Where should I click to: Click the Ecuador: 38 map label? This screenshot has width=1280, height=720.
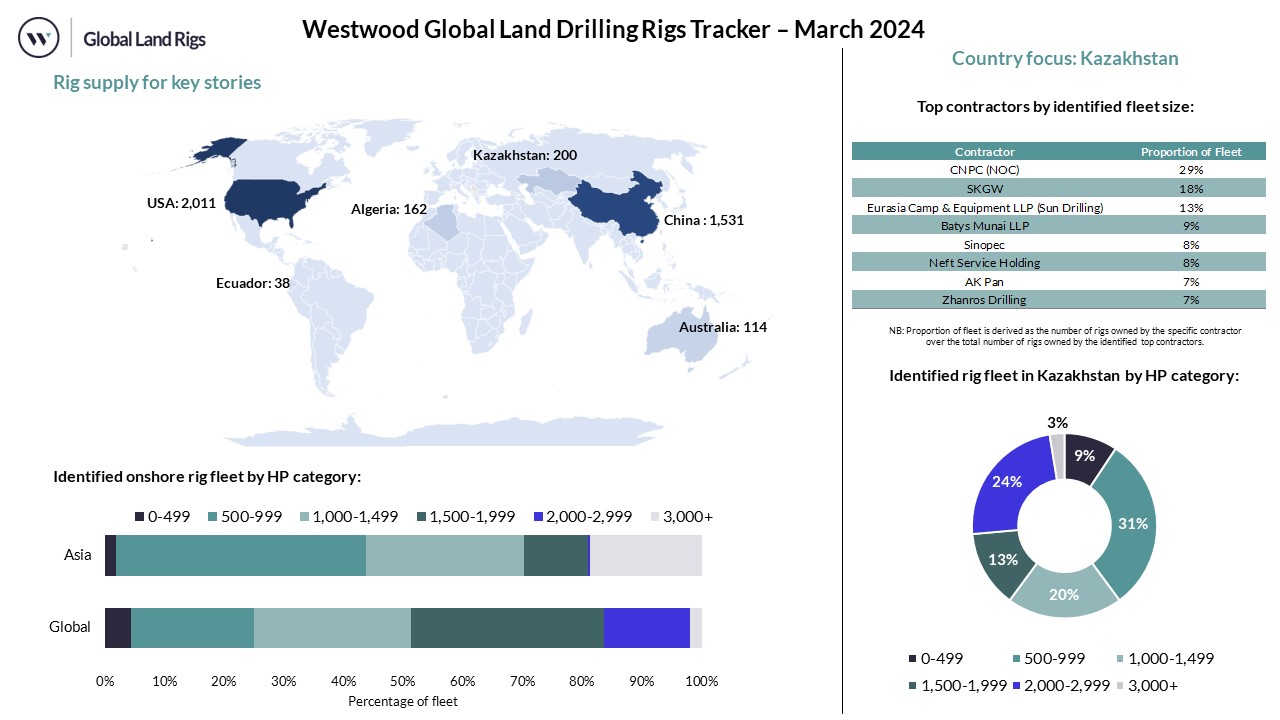tap(252, 283)
